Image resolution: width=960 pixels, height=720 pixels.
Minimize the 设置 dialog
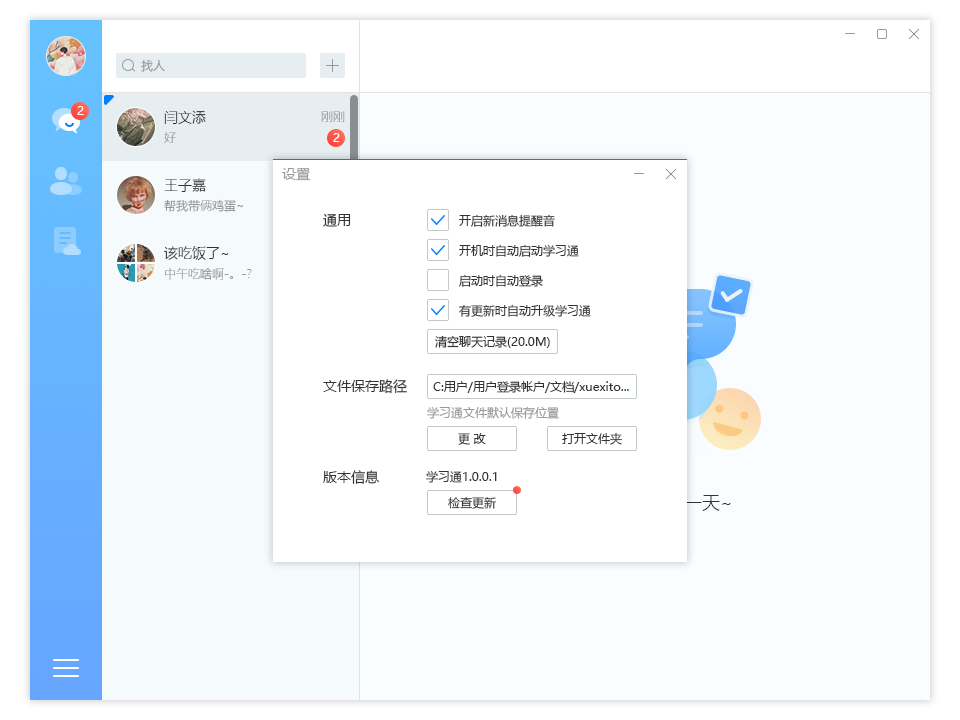[639, 174]
